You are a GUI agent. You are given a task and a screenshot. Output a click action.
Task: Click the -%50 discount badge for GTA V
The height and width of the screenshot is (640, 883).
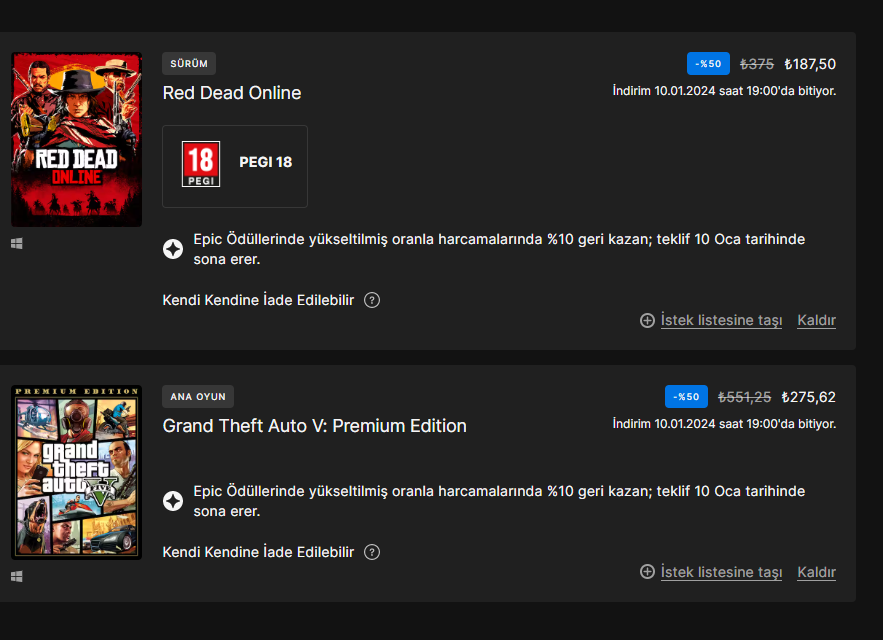click(686, 397)
